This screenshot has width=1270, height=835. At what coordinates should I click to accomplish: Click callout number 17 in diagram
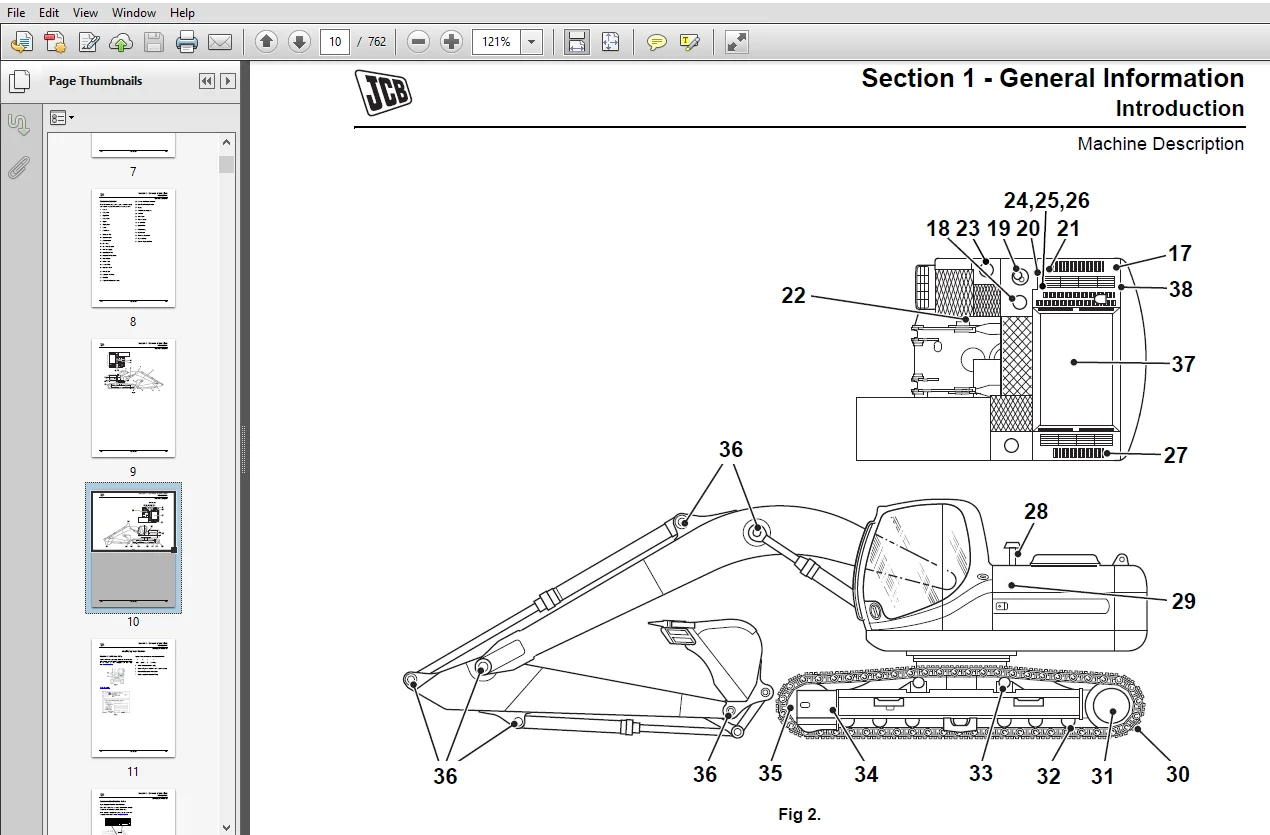tap(1180, 254)
